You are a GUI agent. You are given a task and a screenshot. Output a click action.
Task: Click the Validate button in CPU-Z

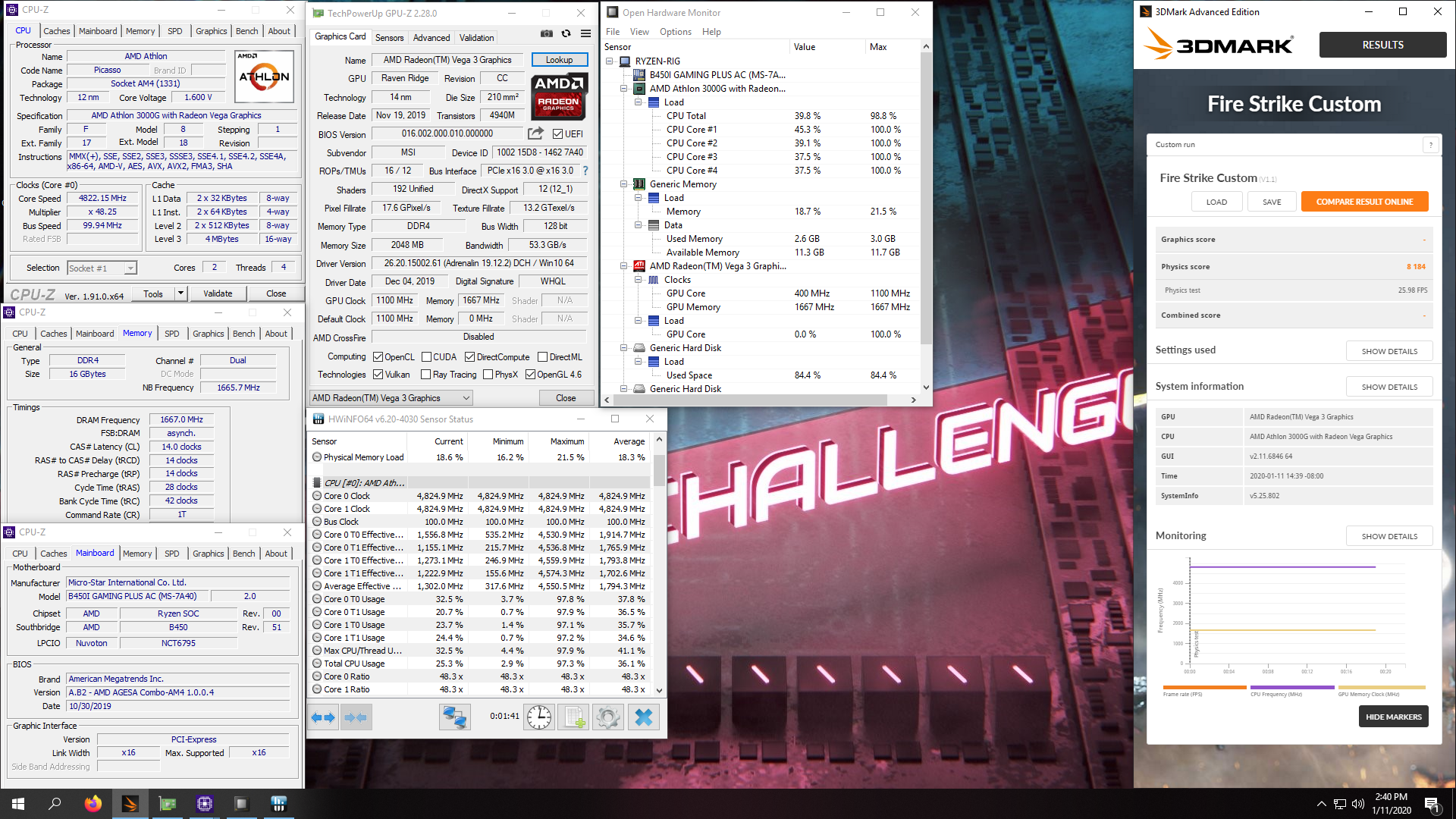(x=218, y=293)
